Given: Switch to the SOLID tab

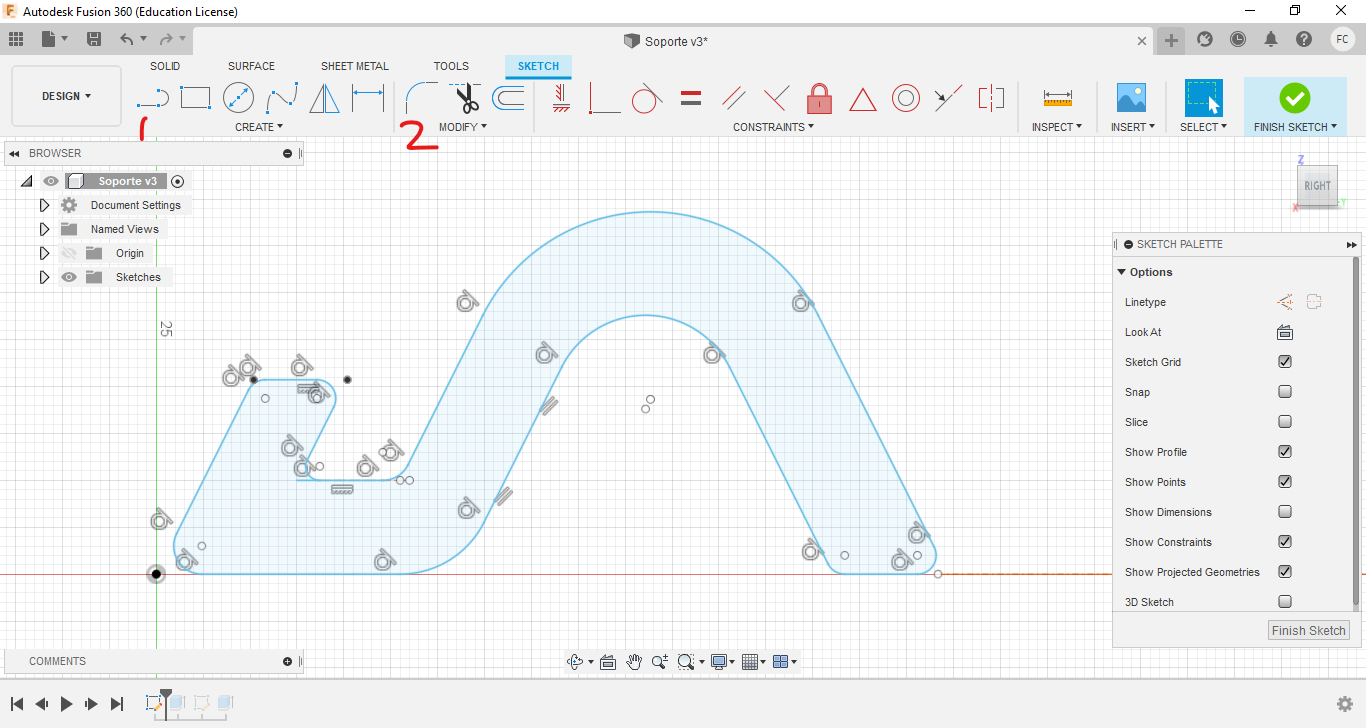Looking at the screenshot, I should pyautogui.click(x=165, y=66).
